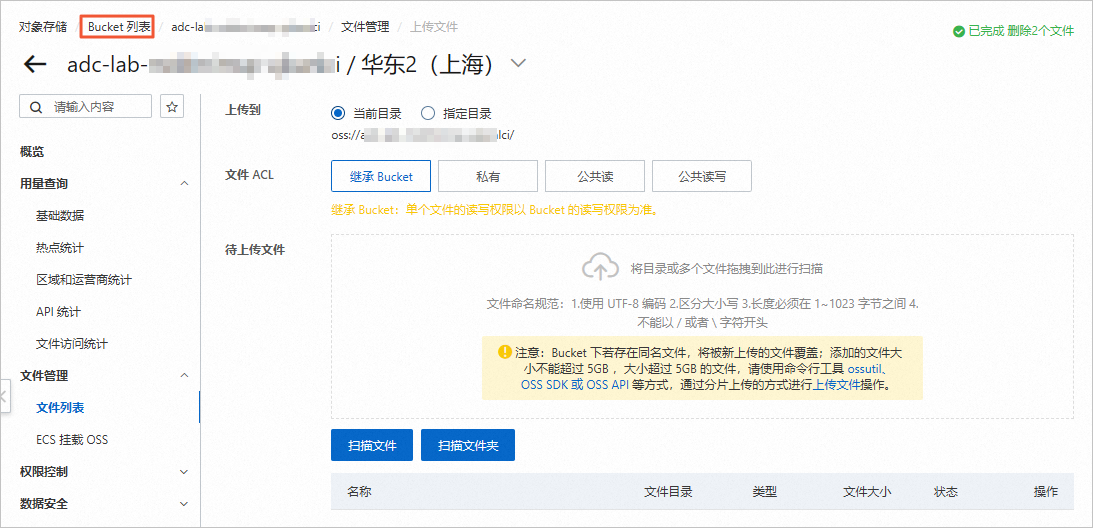Screen dimensions: 1093x528
Task: Click the 文件大小 column header
Action: (867, 491)
